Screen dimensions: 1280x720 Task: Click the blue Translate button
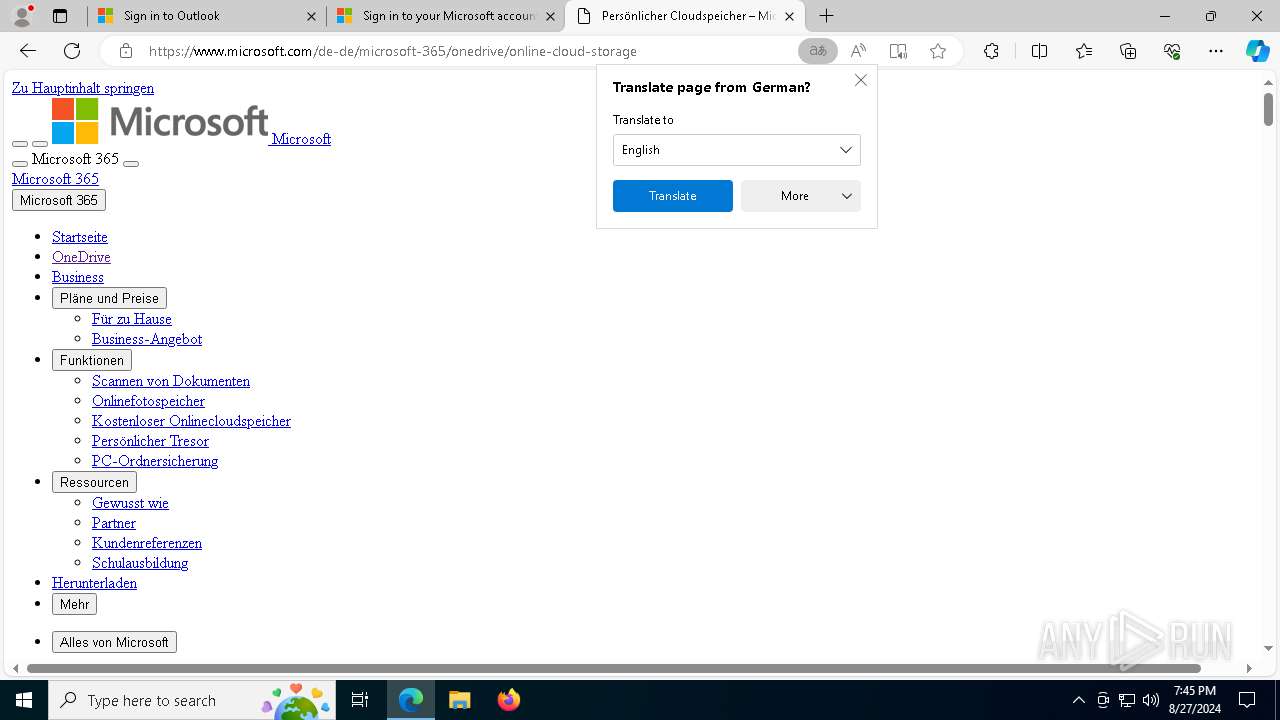(673, 196)
